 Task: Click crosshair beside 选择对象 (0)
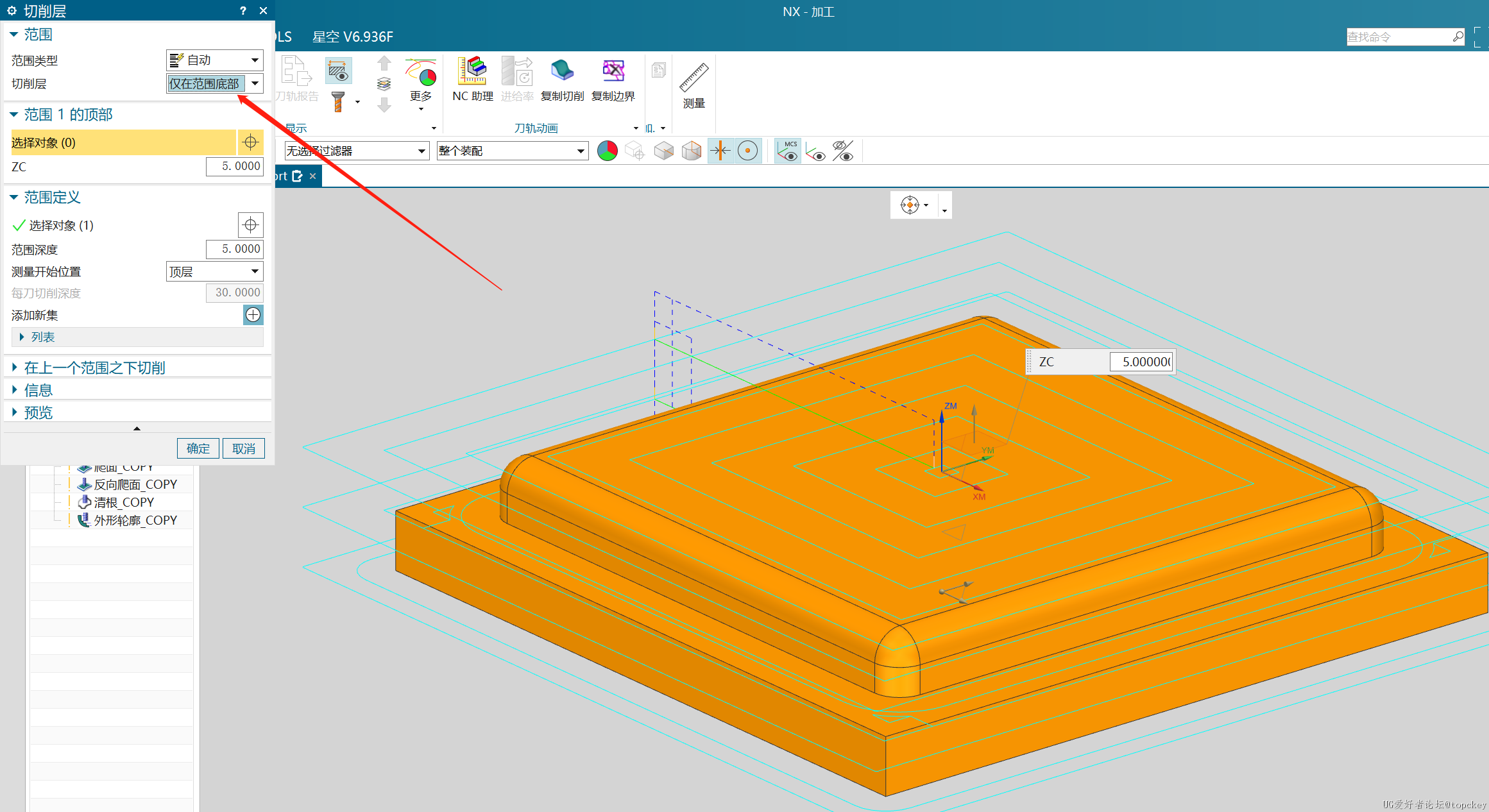click(251, 142)
